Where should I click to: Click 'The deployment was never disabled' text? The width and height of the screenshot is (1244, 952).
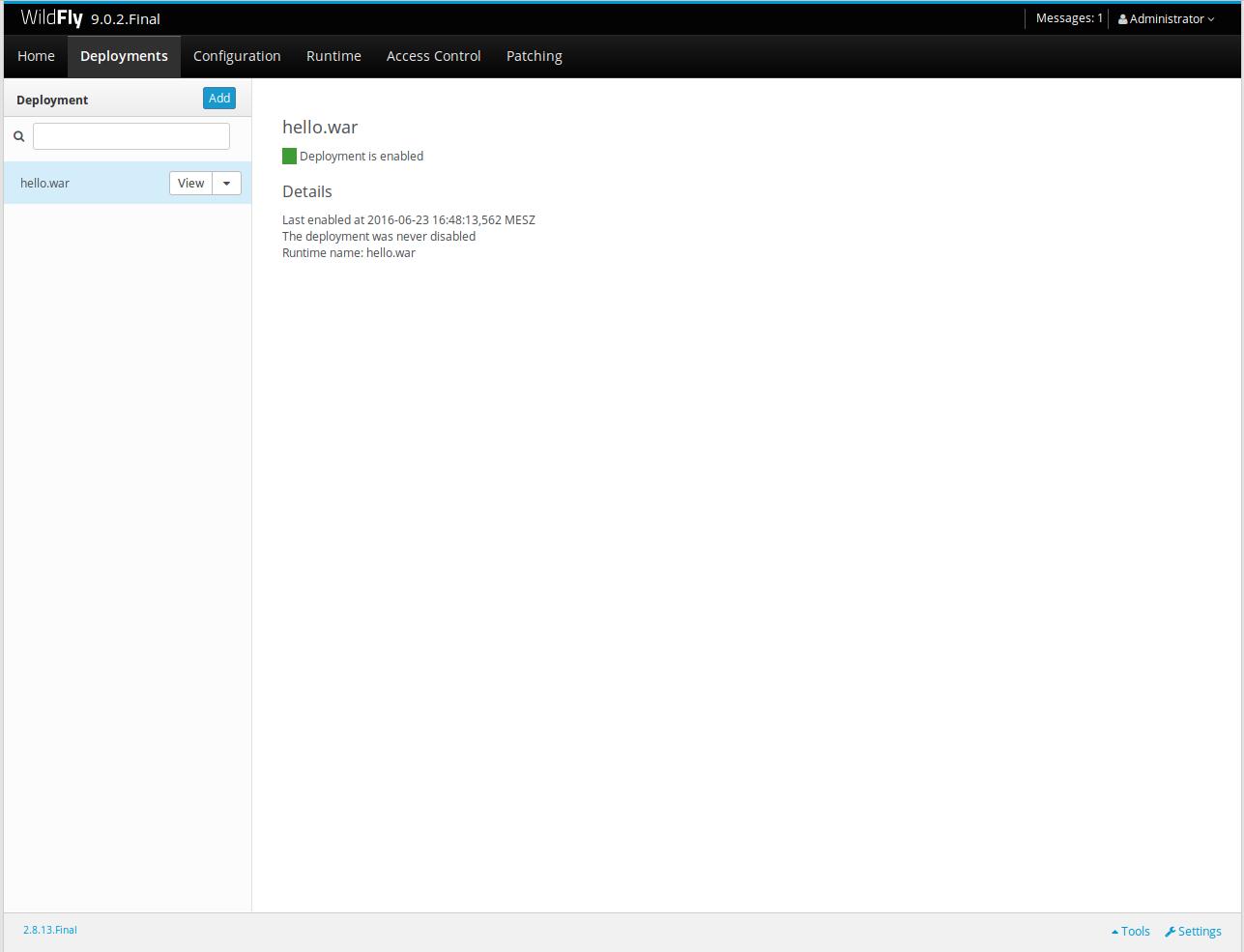pos(379,236)
